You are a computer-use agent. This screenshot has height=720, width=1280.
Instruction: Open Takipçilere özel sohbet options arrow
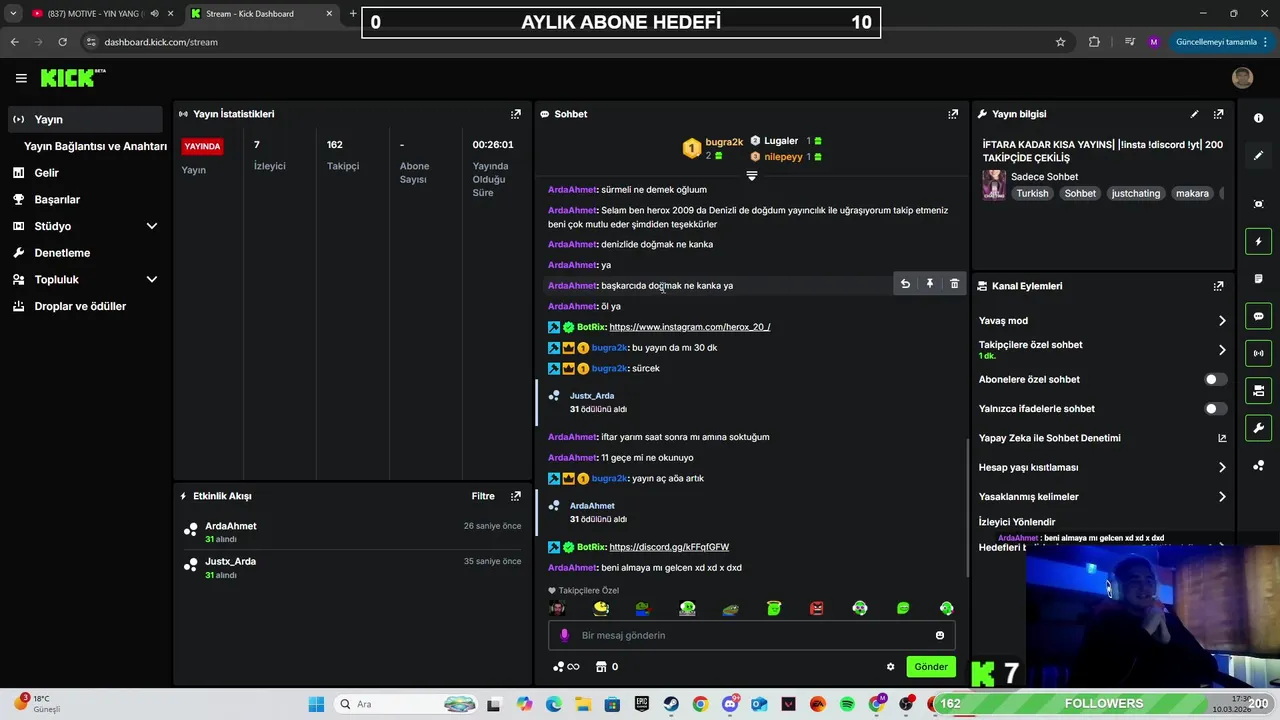pyautogui.click(x=1222, y=350)
